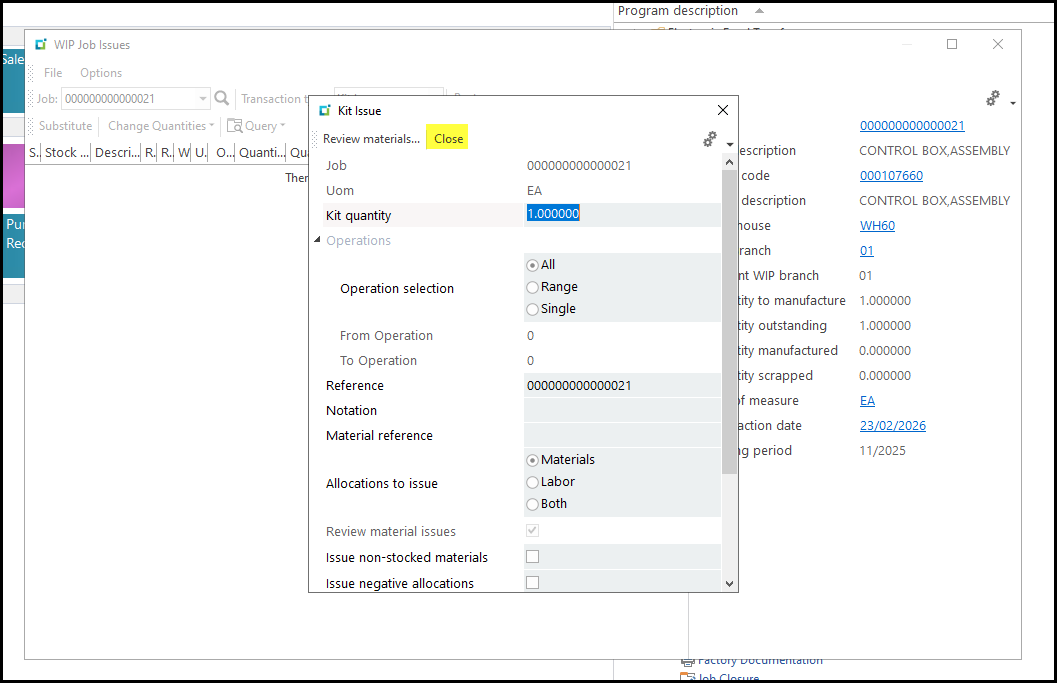1057x683 pixels.
Task: Click the gears settings icon in Kit Issue dialog
Action: coord(710,140)
